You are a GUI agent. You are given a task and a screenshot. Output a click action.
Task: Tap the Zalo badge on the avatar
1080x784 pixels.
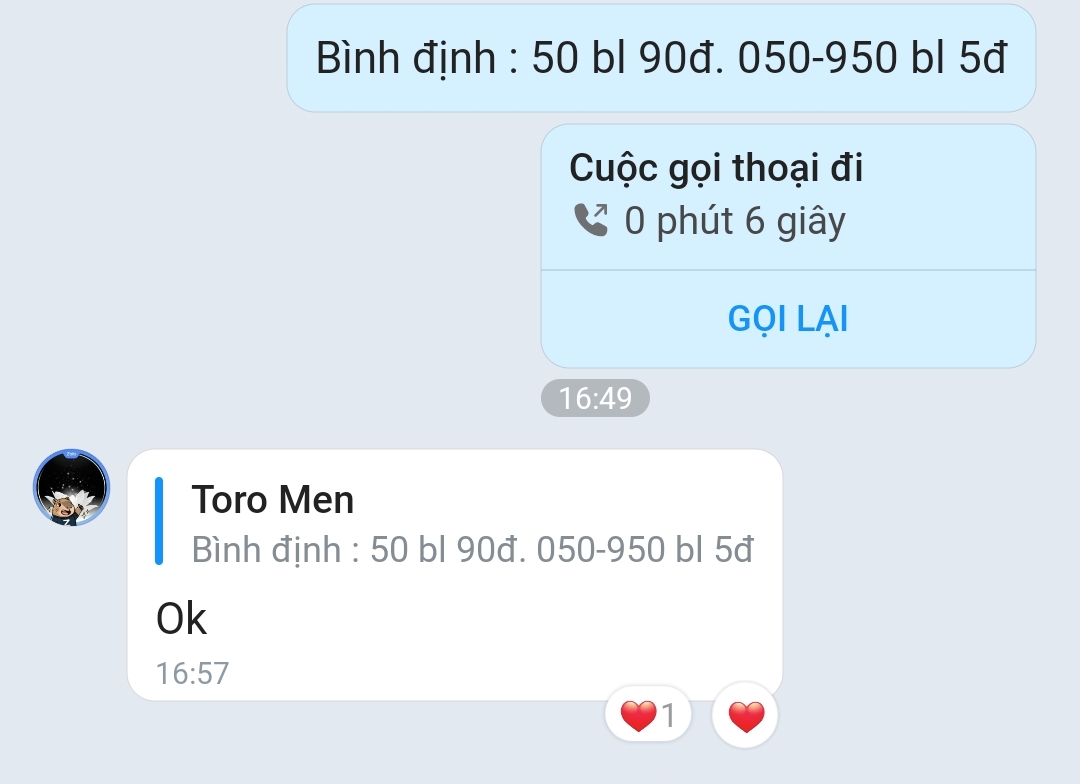(71, 454)
